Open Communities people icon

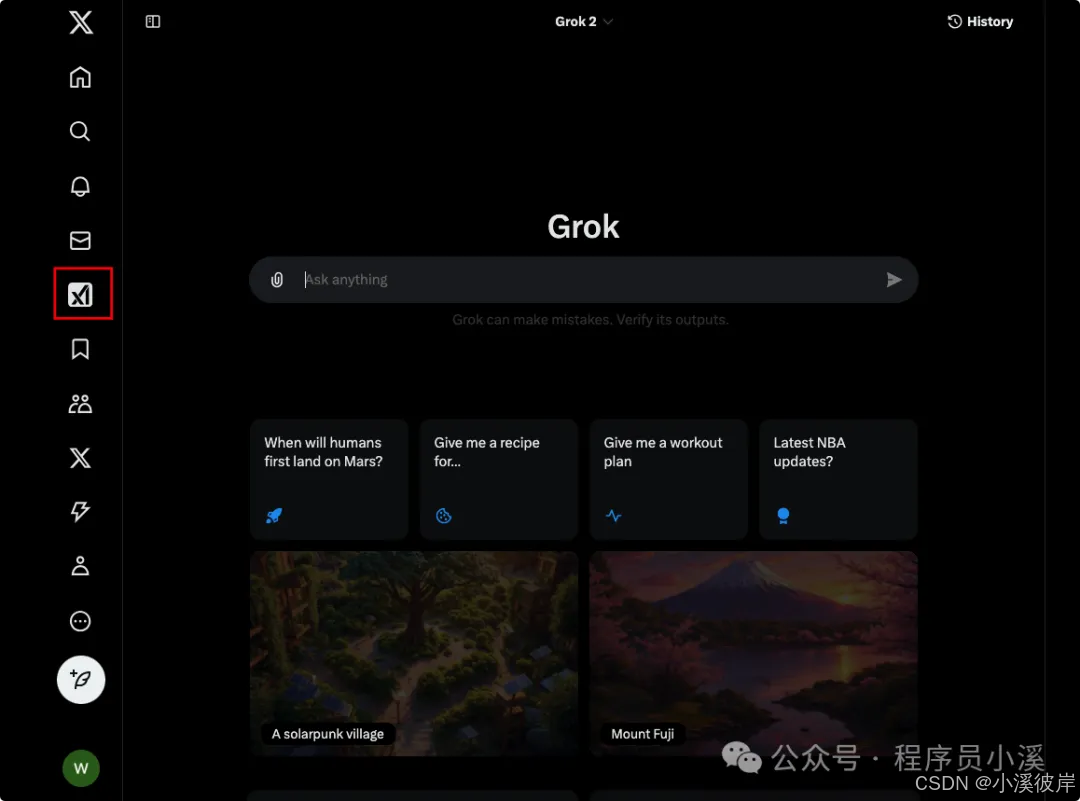click(81, 404)
